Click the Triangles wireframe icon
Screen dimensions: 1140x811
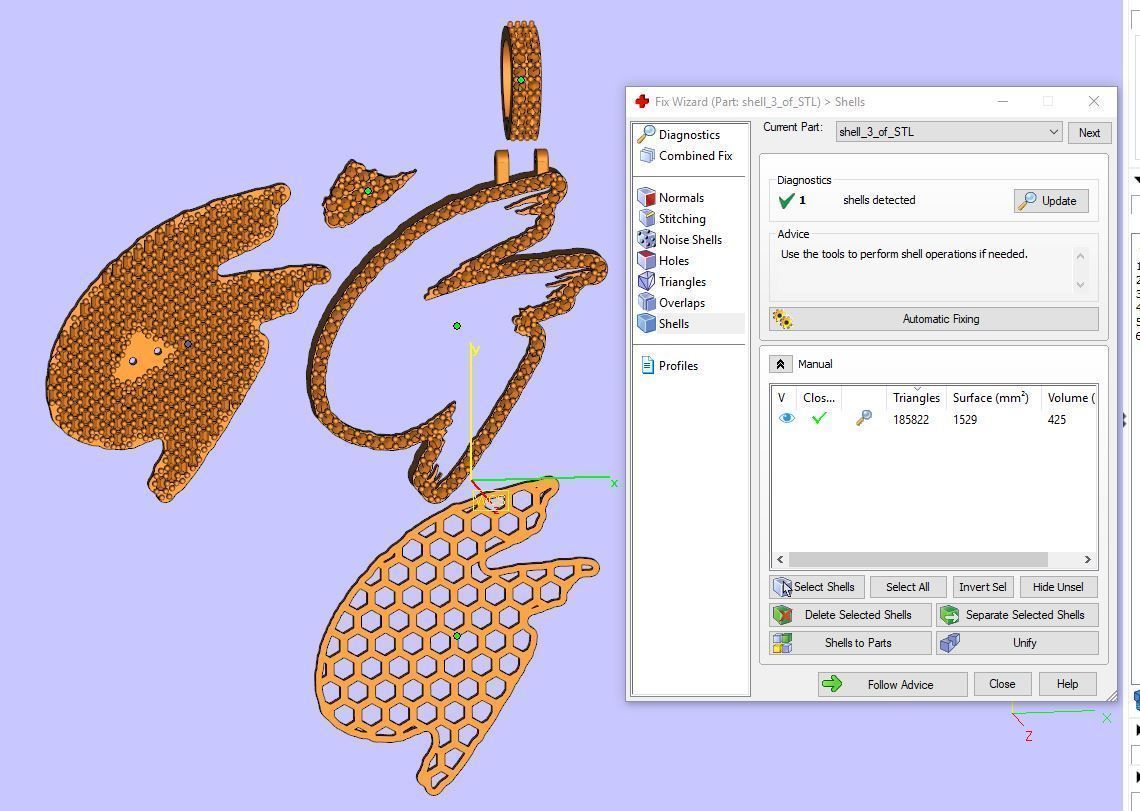tap(646, 281)
